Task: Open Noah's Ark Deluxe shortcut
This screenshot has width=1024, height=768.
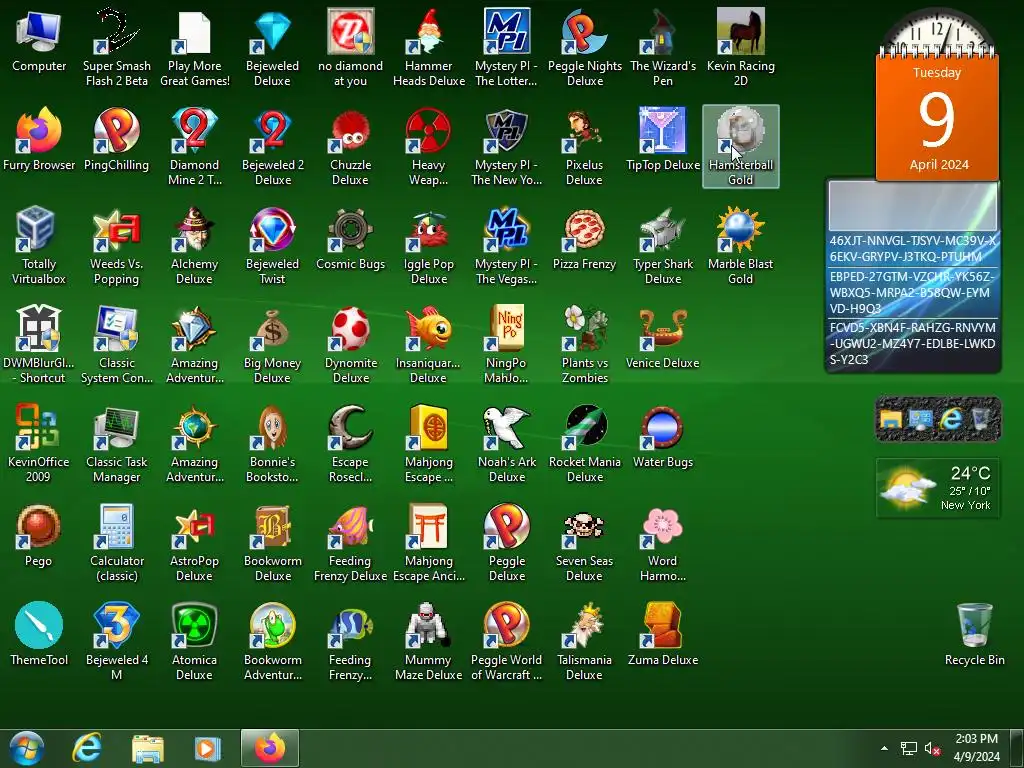Action: click(x=506, y=443)
